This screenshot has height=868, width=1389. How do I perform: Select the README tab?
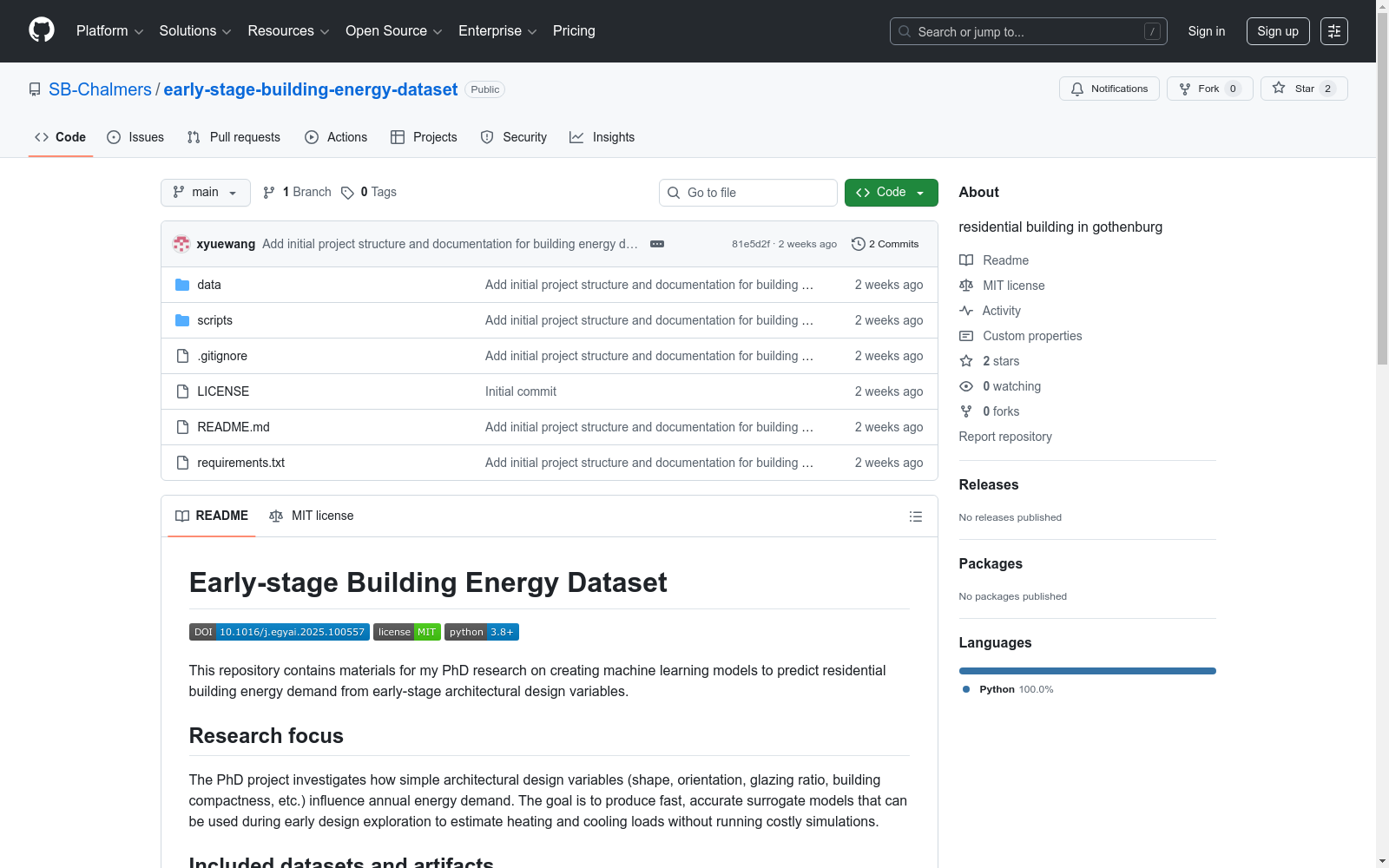click(212, 516)
